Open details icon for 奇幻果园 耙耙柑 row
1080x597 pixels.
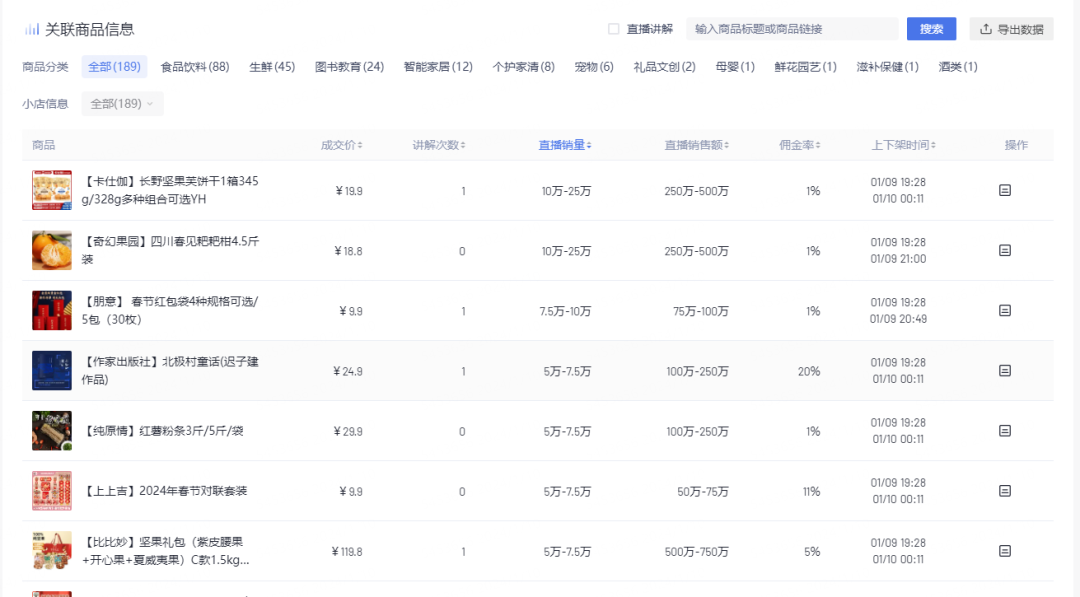(x=1005, y=250)
